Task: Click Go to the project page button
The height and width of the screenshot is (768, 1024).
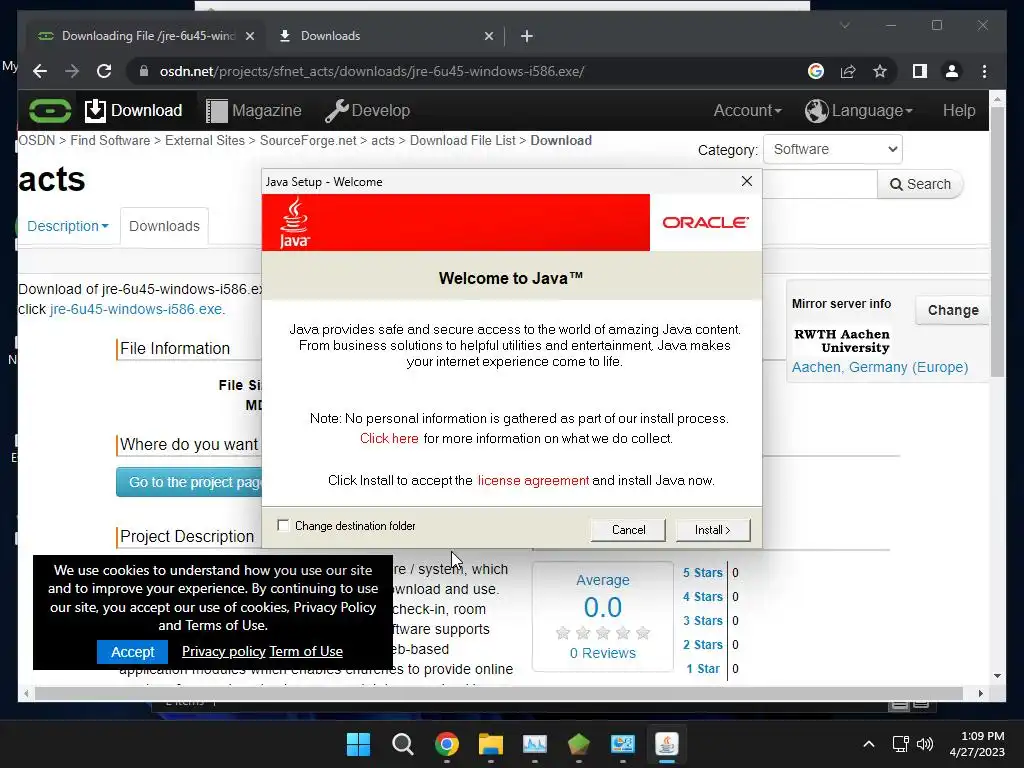Action: pyautogui.click(x=189, y=482)
